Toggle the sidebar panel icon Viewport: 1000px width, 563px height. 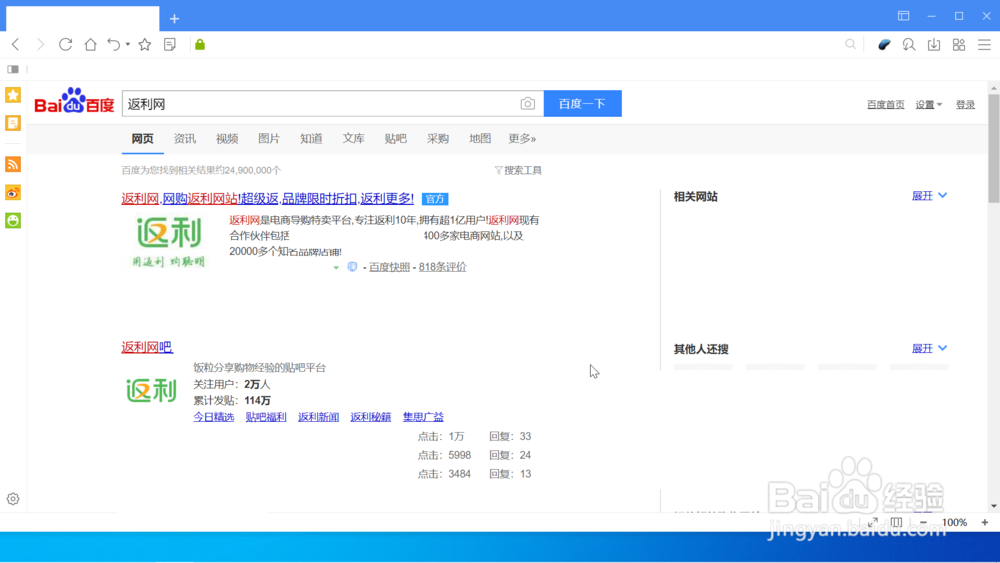pyautogui.click(x=13, y=69)
